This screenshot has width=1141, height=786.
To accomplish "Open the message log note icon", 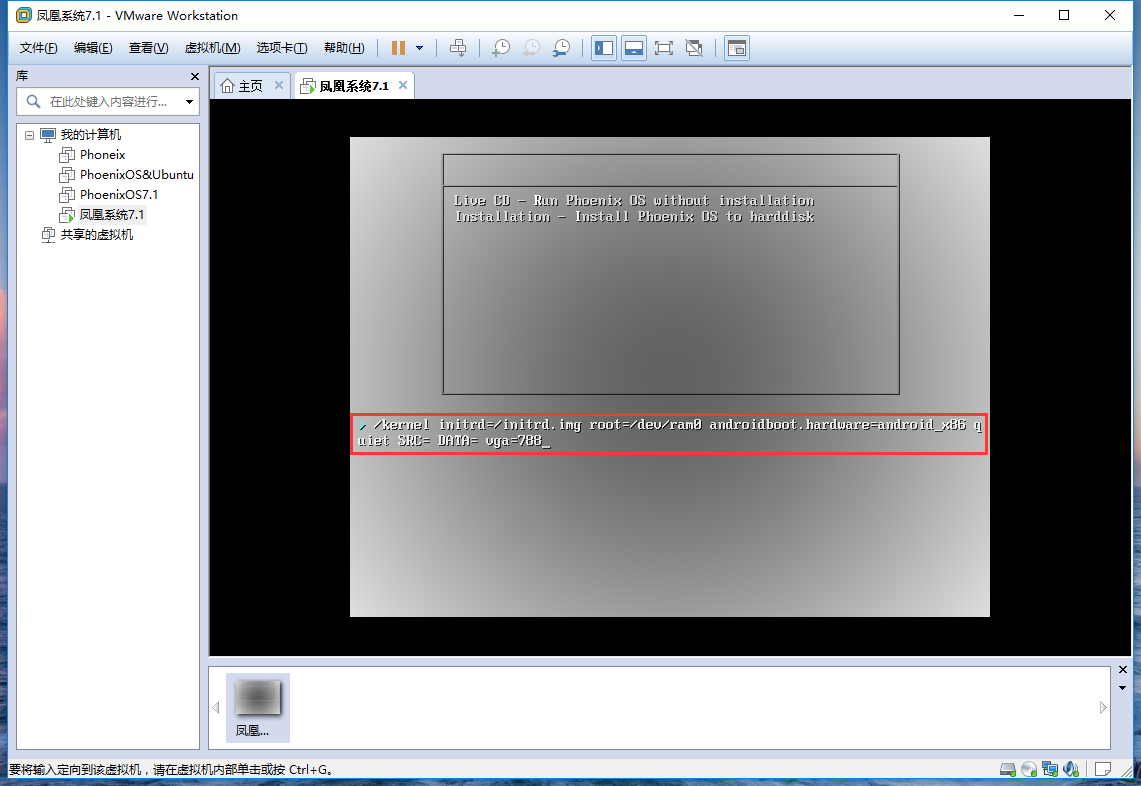I will [1103, 769].
